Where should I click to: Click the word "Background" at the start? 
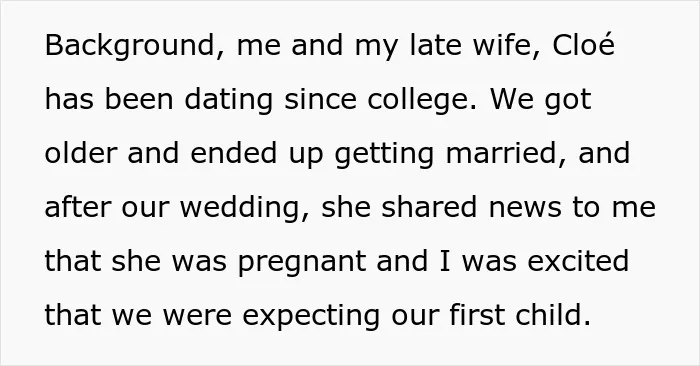click(x=129, y=46)
